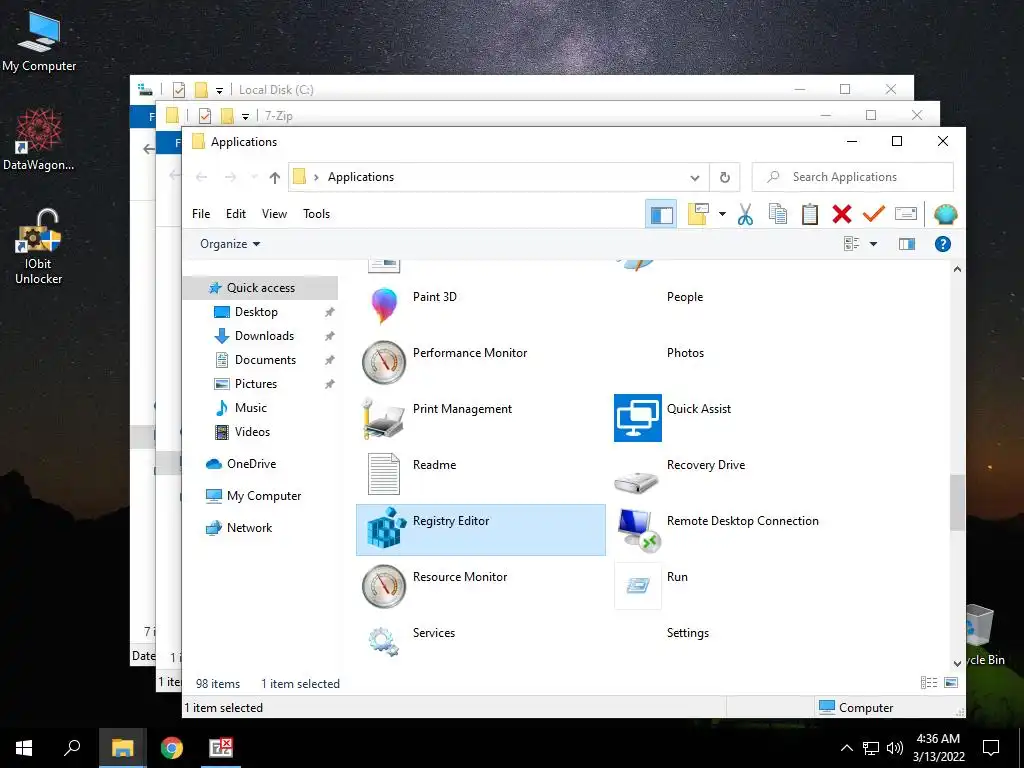1024x768 pixels.
Task: Switch to large icons view in status bar
Action: [x=951, y=682]
